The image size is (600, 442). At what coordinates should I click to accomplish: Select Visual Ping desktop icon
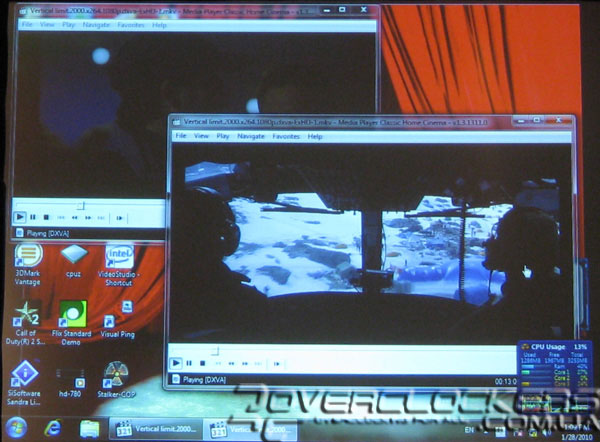117,319
